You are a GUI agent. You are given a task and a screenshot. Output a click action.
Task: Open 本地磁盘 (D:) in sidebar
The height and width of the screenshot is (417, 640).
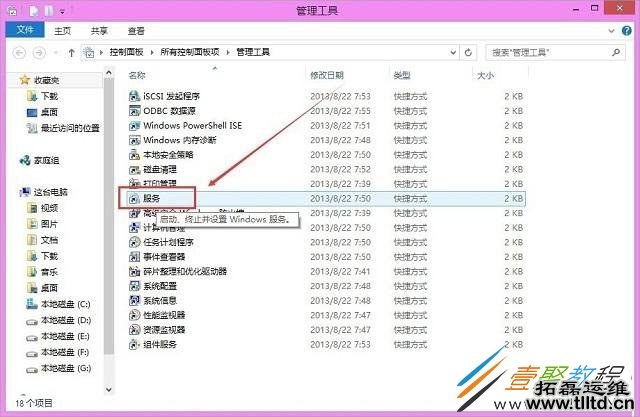pyautogui.click(x=66, y=320)
